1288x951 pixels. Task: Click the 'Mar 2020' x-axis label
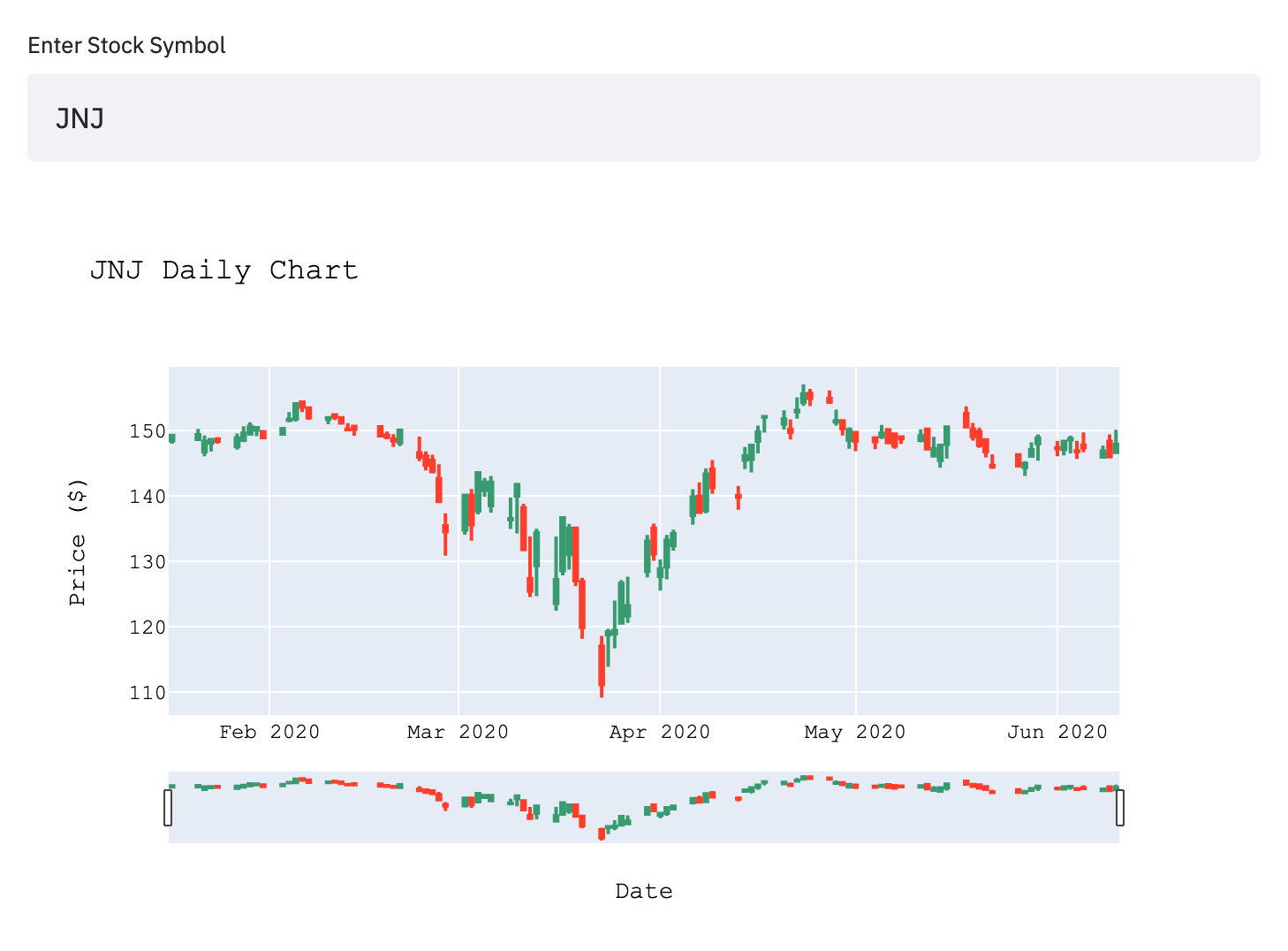pos(458,732)
